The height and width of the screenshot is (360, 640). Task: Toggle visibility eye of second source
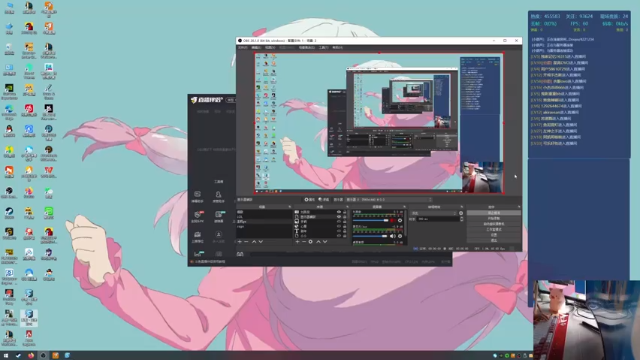point(339,217)
